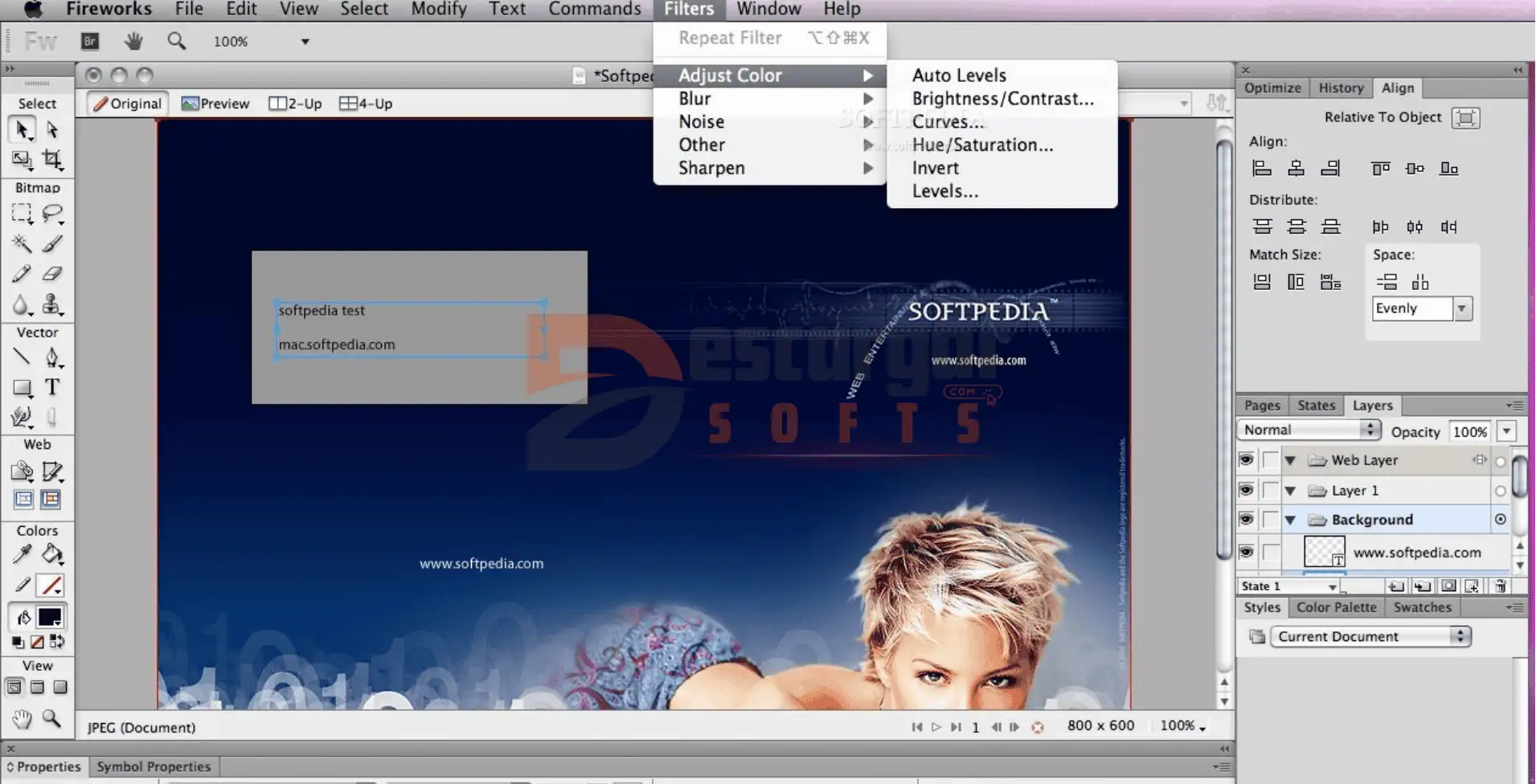1536x784 pixels.
Task: Click the 2-Up view button
Action: click(x=295, y=104)
